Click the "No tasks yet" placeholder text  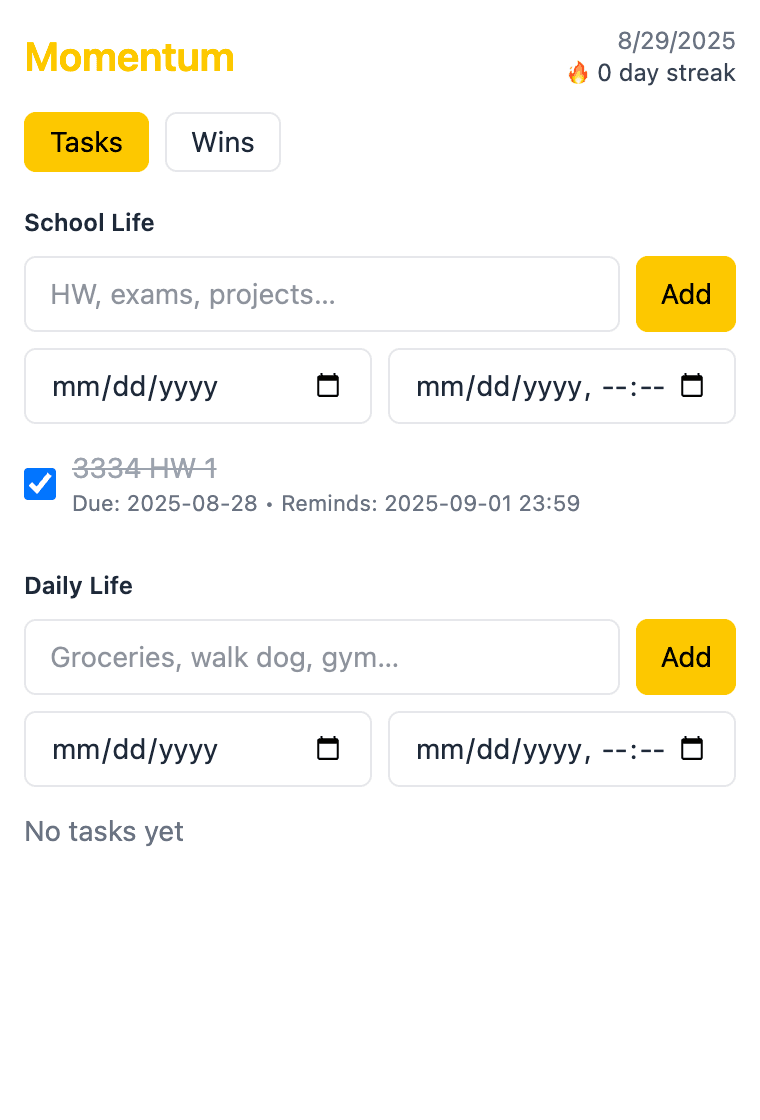[x=104, y=831]
